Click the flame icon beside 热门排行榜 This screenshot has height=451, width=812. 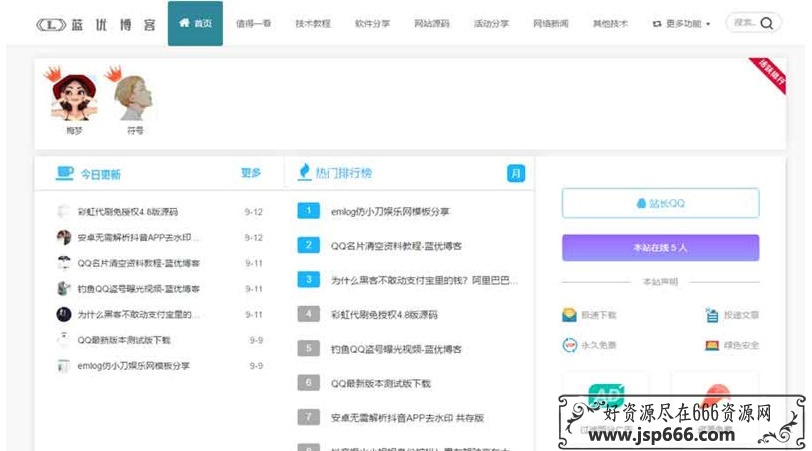pos(305,173)
